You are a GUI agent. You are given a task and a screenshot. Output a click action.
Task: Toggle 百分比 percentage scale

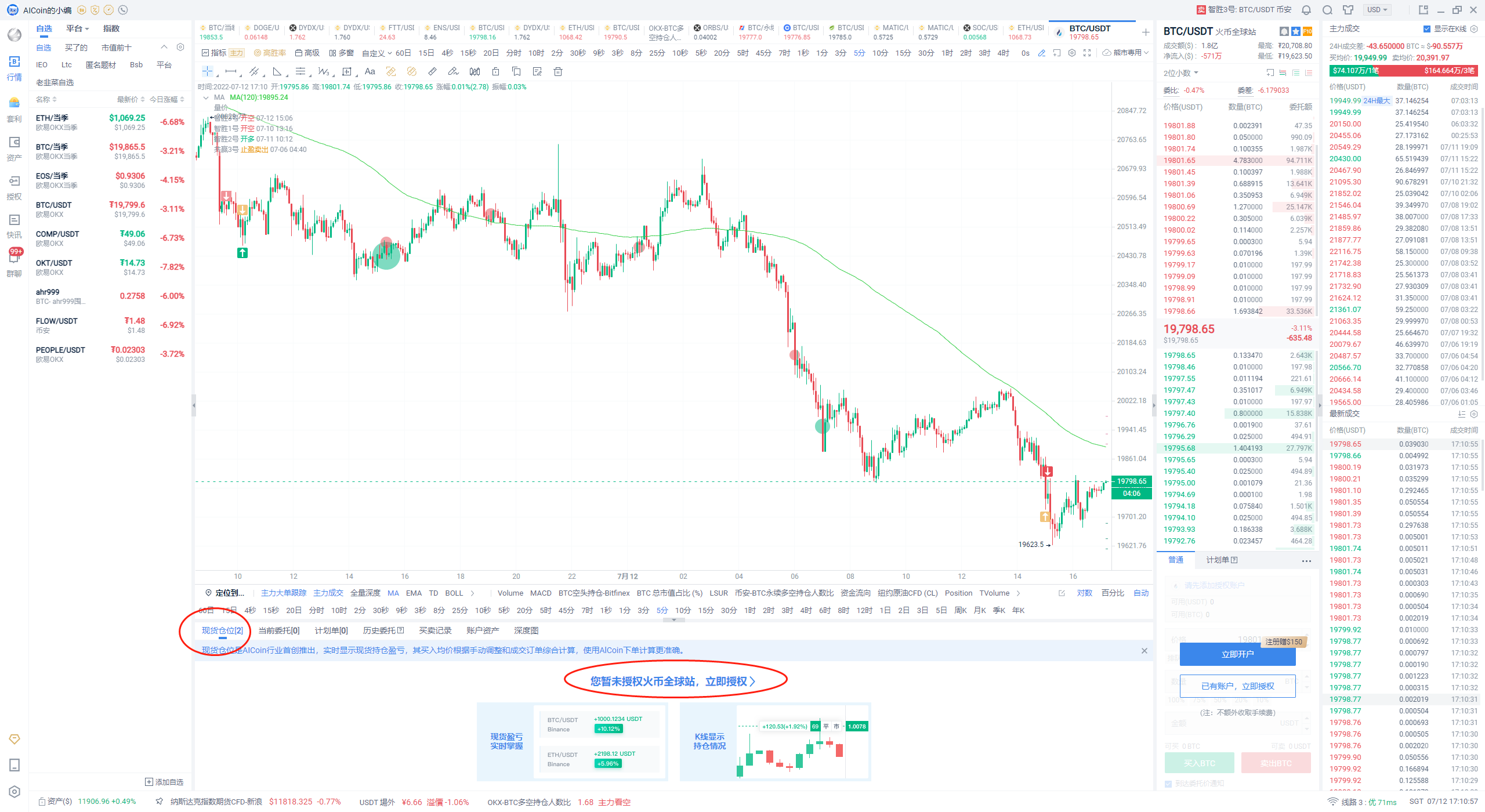pyautogui.click(x=1113, y=593)
